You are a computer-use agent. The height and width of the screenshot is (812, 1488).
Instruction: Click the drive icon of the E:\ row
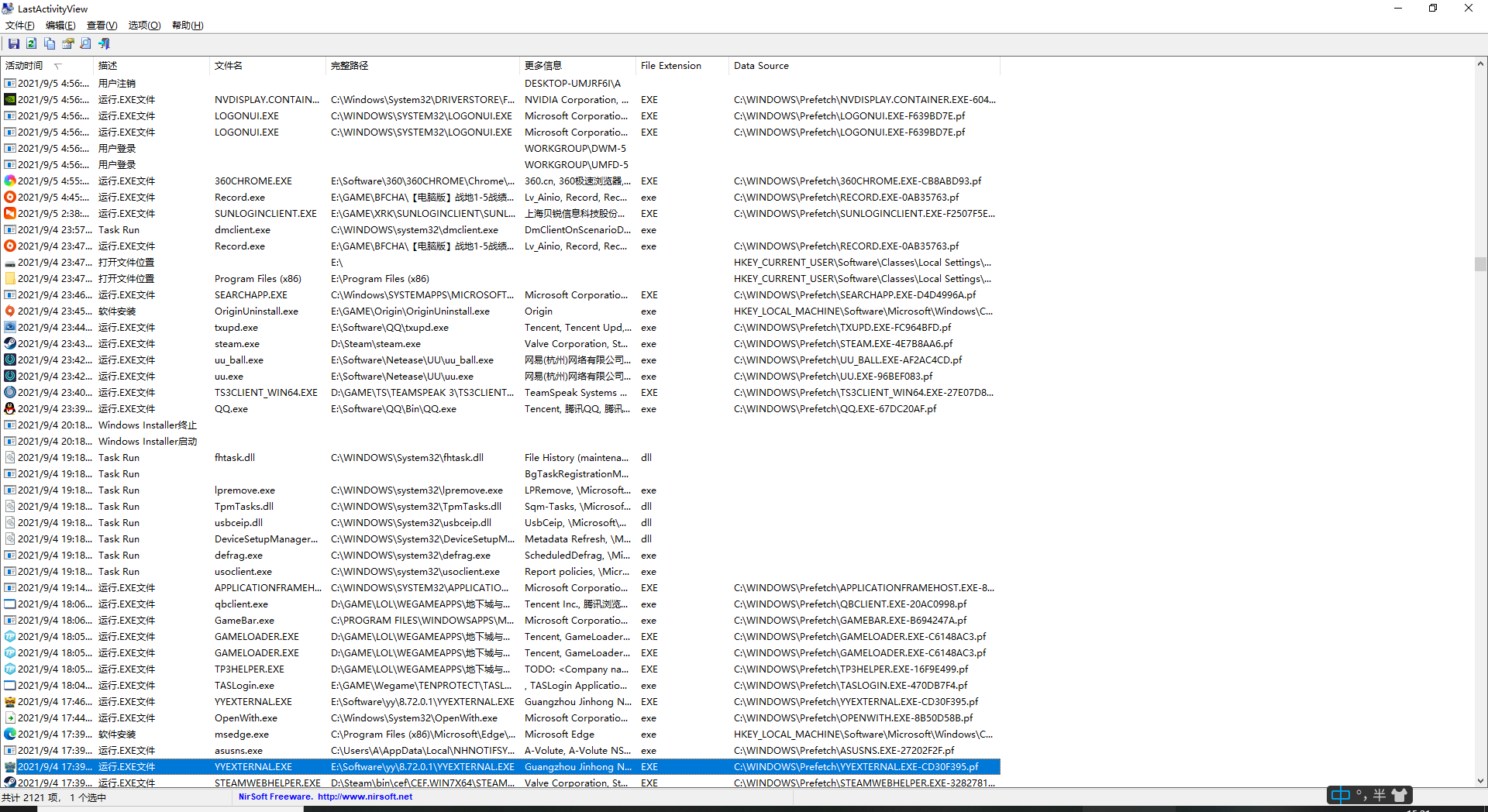pyautogui.click(x=10, y=263)
